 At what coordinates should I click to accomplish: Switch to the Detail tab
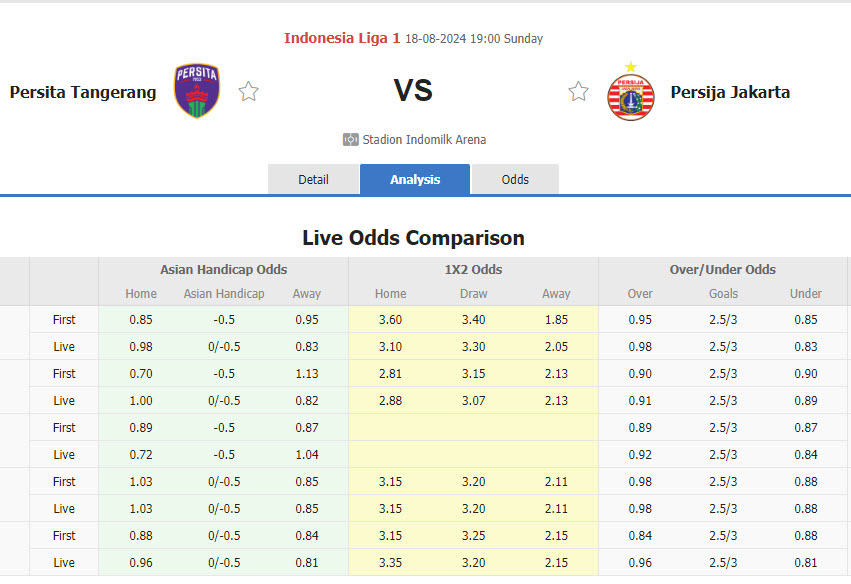point(313,179)
